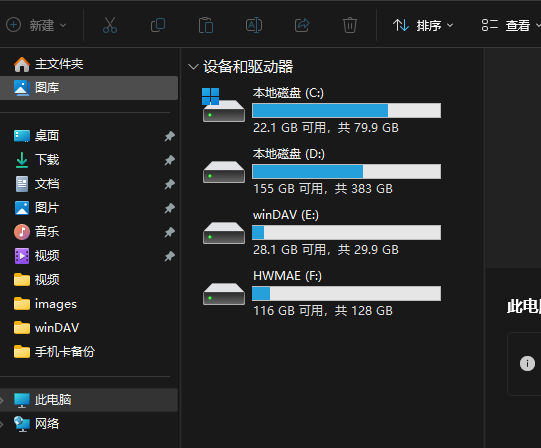The height and width of the screenshot is (448, 541).
Task: Click the HWMAE (F:) usage bar
Action: pyautogui.click(x=346, y=293)
